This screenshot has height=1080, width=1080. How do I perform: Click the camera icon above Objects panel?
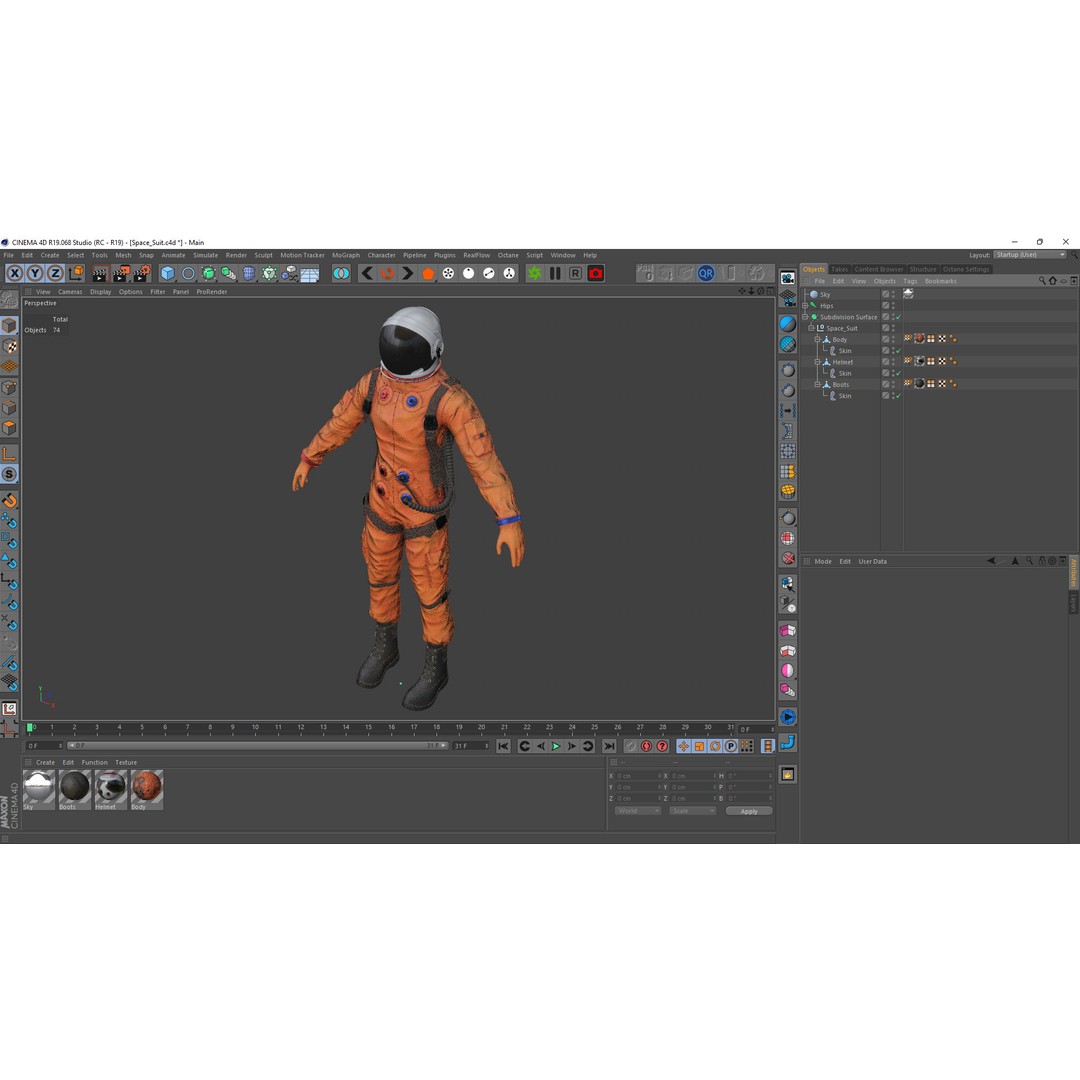788,278
